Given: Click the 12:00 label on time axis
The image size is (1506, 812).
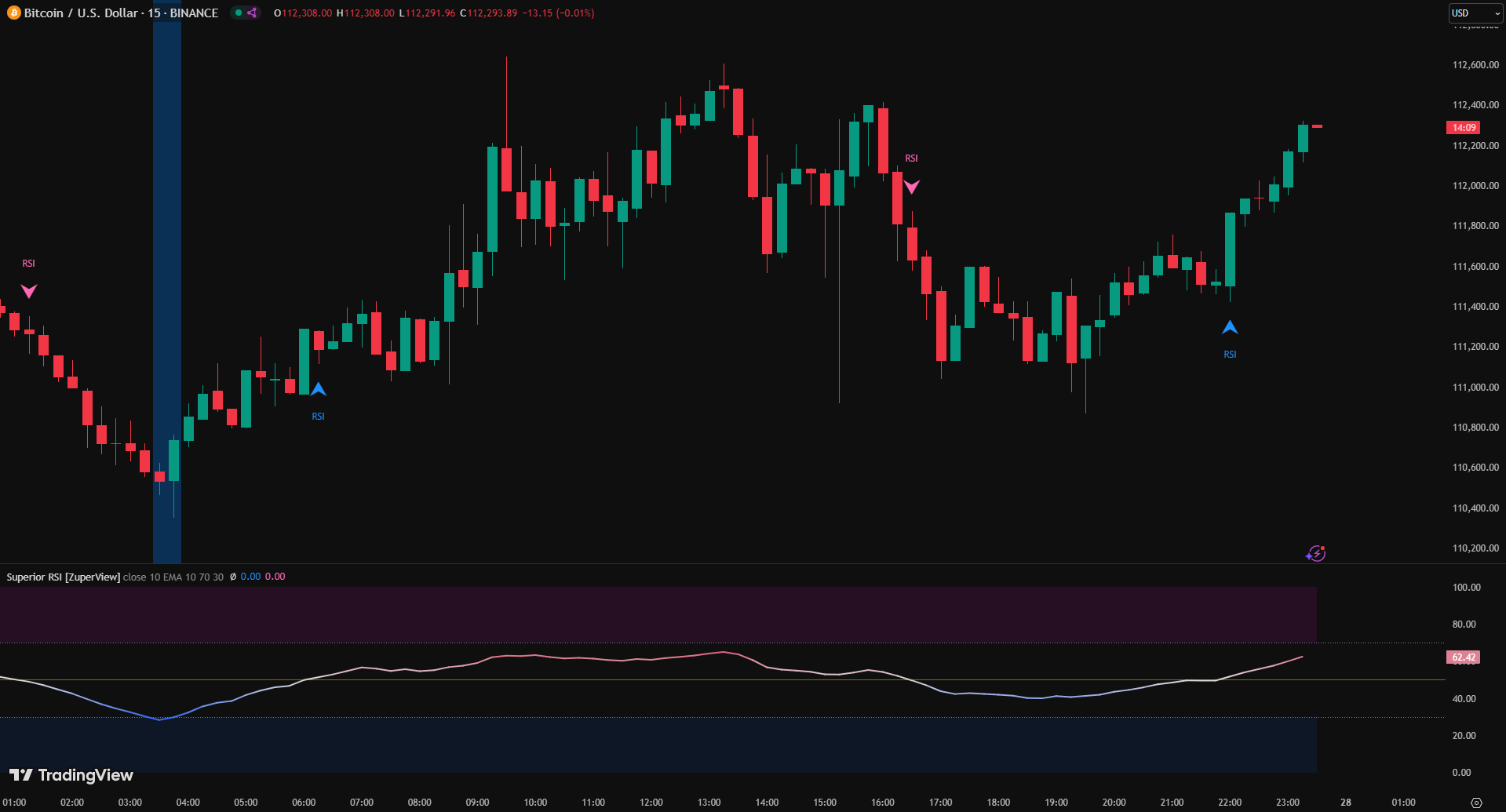Looking at the screenshot, I should point(651,803).
